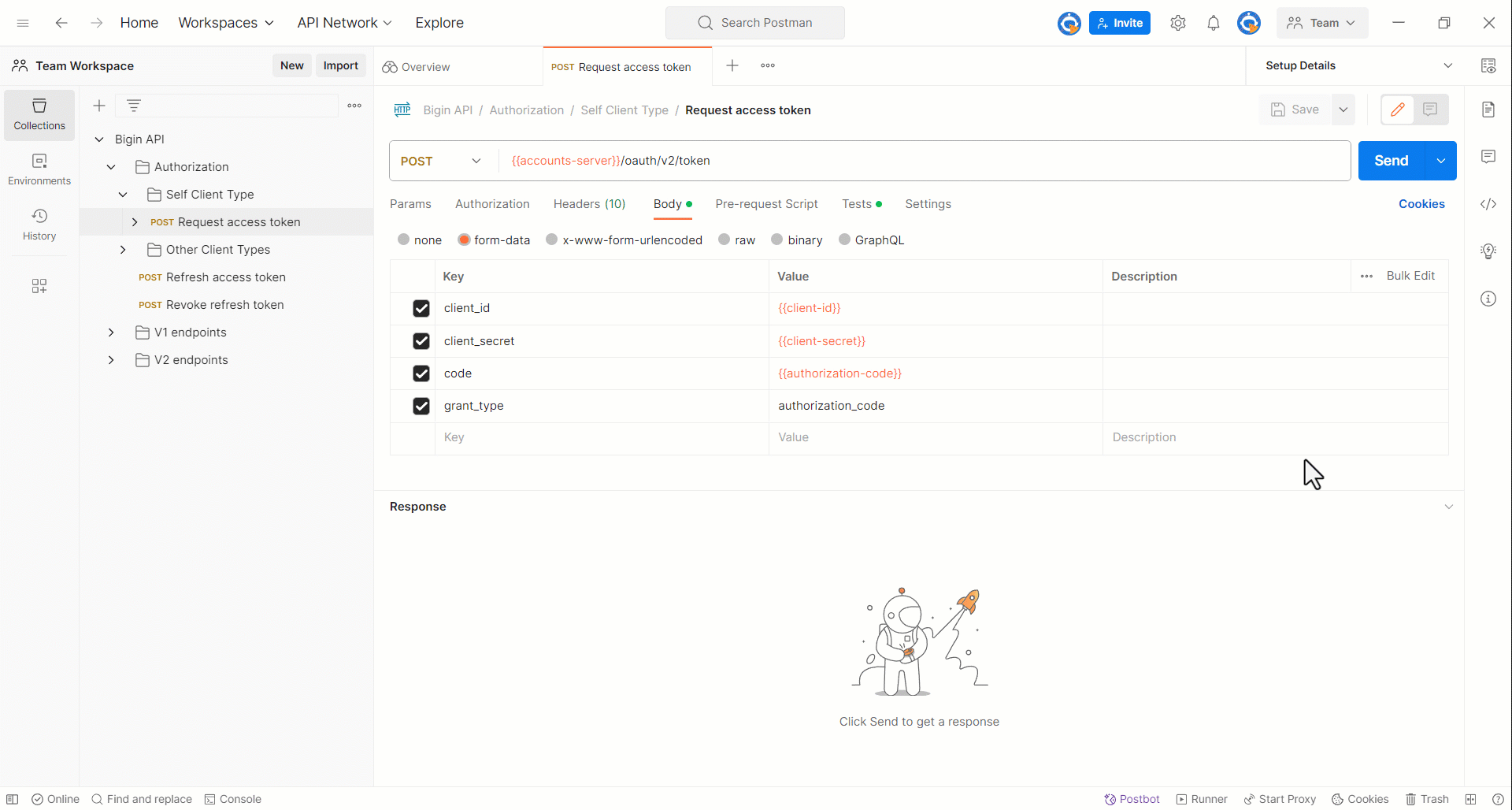The width and height of the screenshot is (1512, 810).
Task: Toggle the sidebar from the status bar
Action: pyautogui.click(x=13, y=799)
